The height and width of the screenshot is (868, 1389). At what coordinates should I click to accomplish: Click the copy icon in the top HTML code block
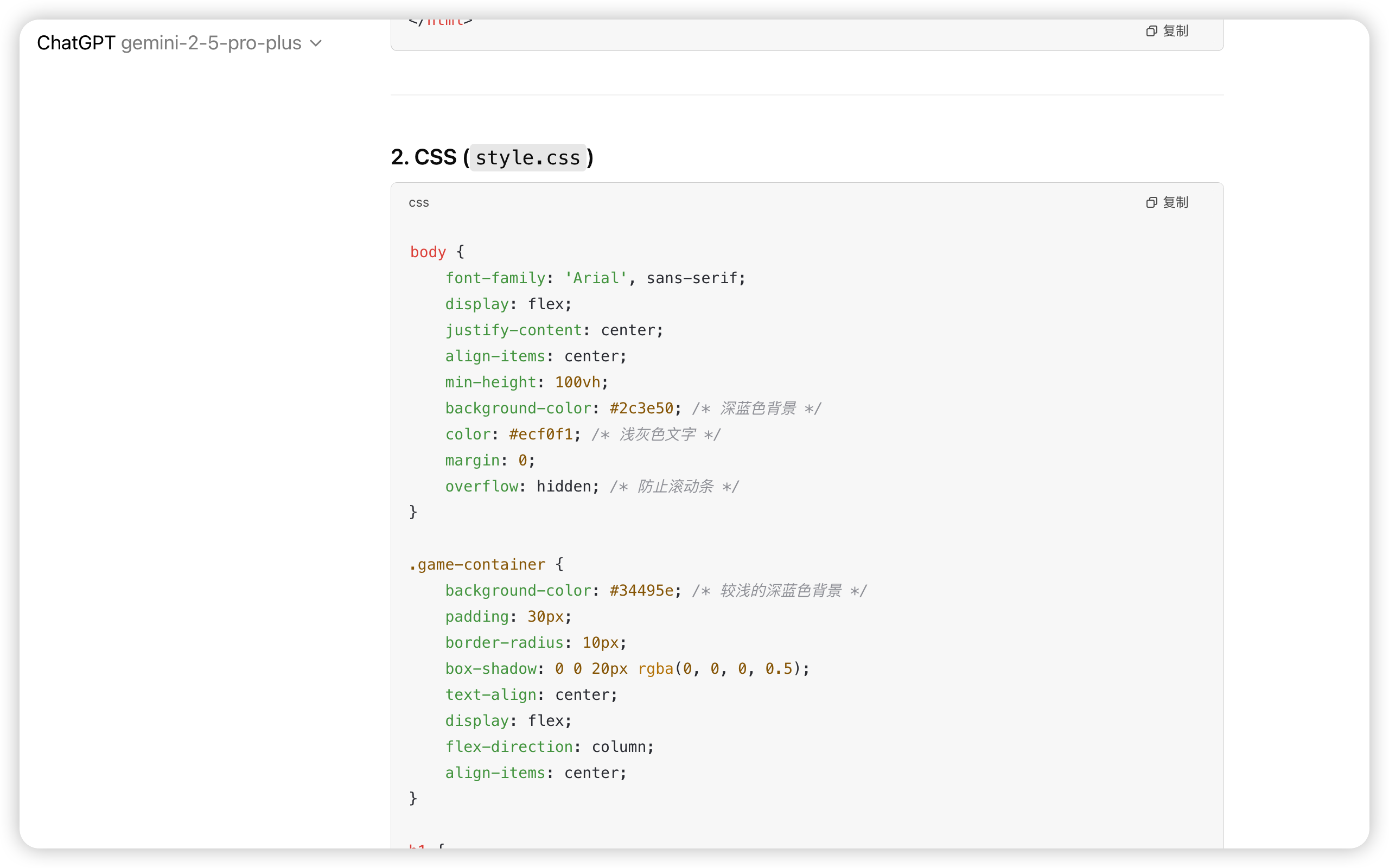(x=1151, y=31)
